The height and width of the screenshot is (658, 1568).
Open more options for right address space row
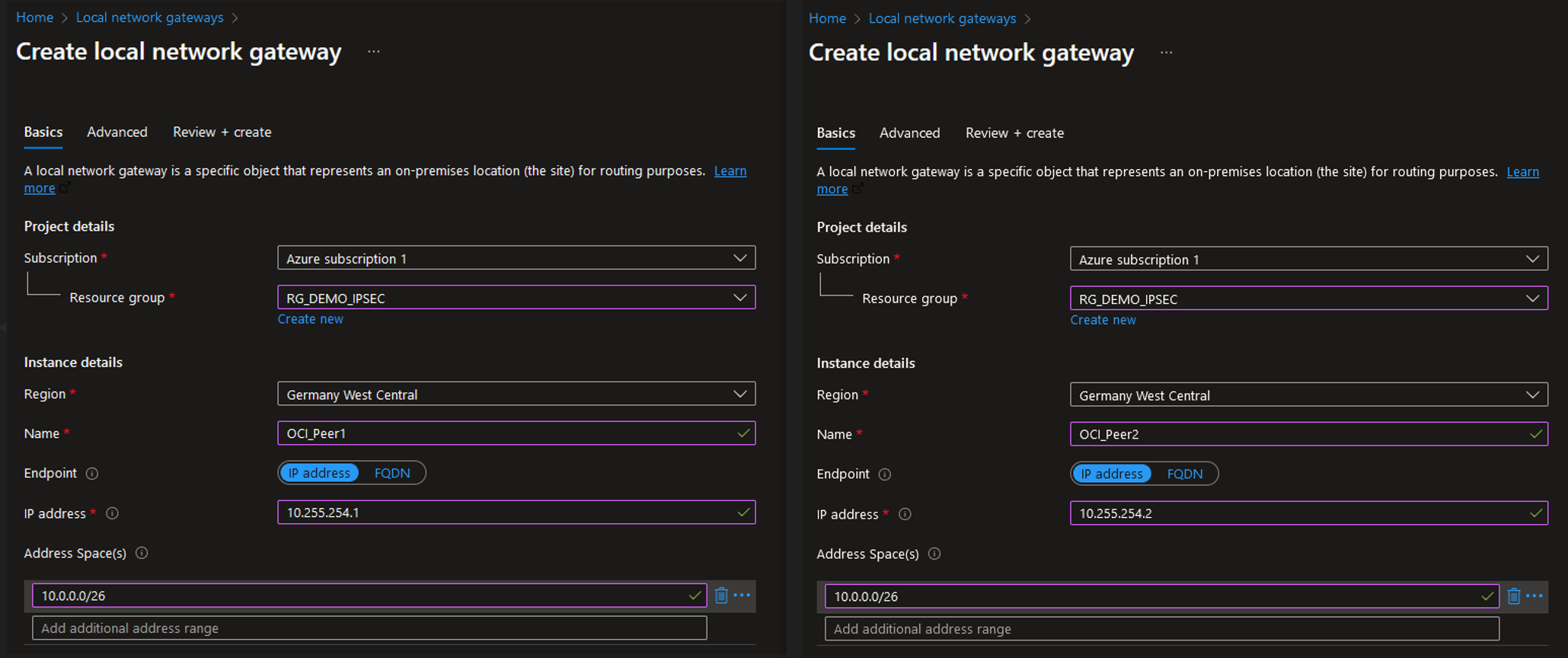pos(1534,596)
